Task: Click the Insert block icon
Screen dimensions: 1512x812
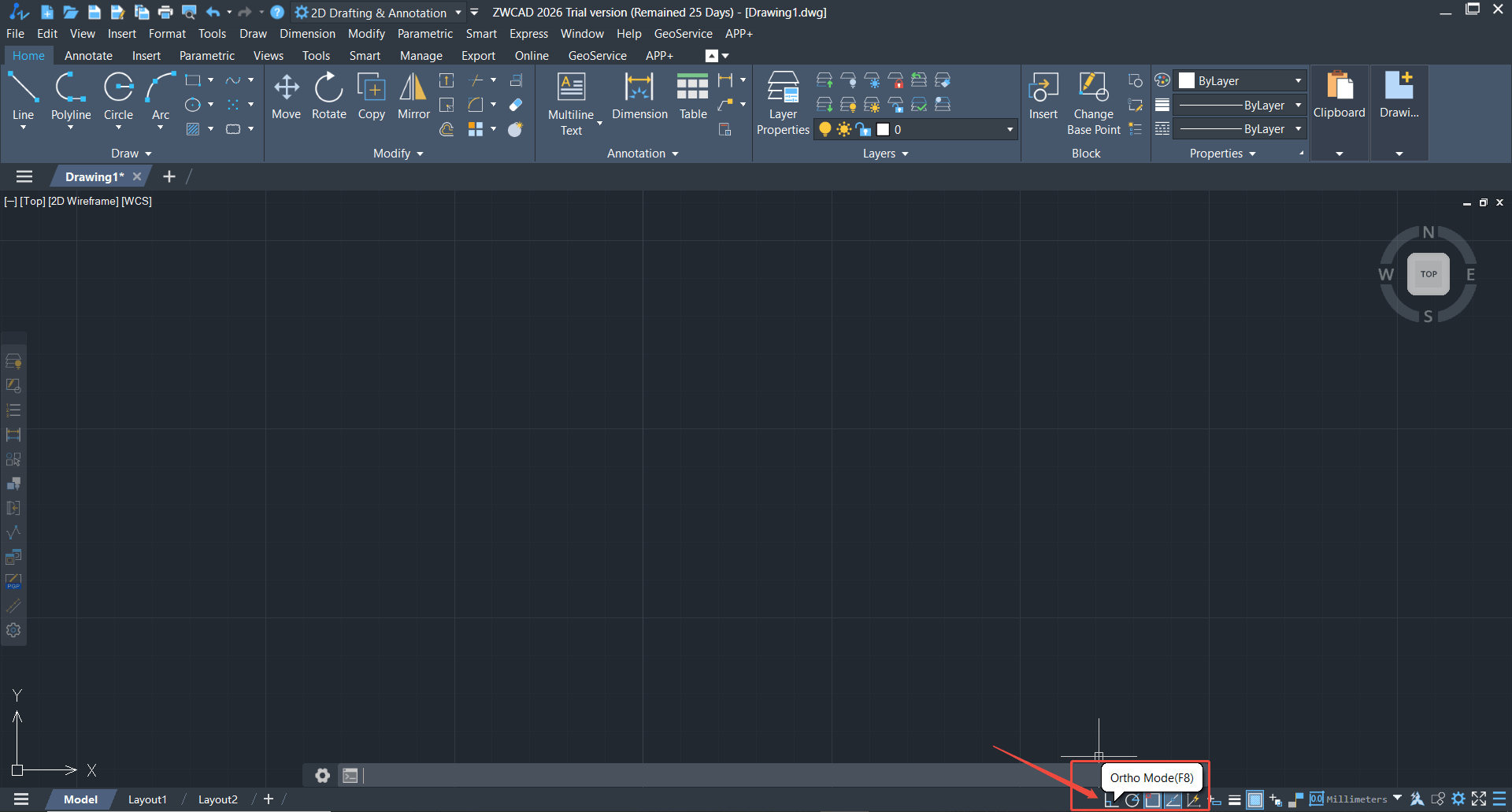Action: coord(1043,96)
